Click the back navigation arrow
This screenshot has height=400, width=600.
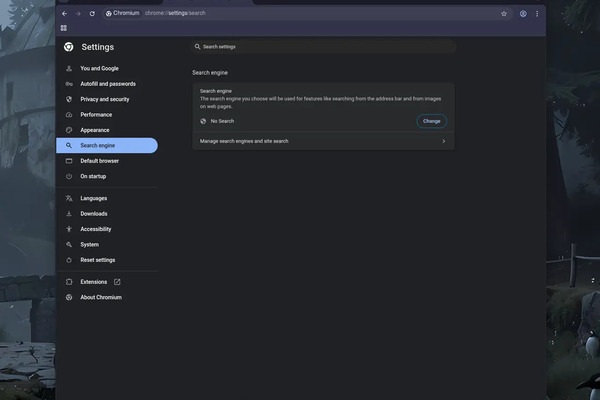65,13
